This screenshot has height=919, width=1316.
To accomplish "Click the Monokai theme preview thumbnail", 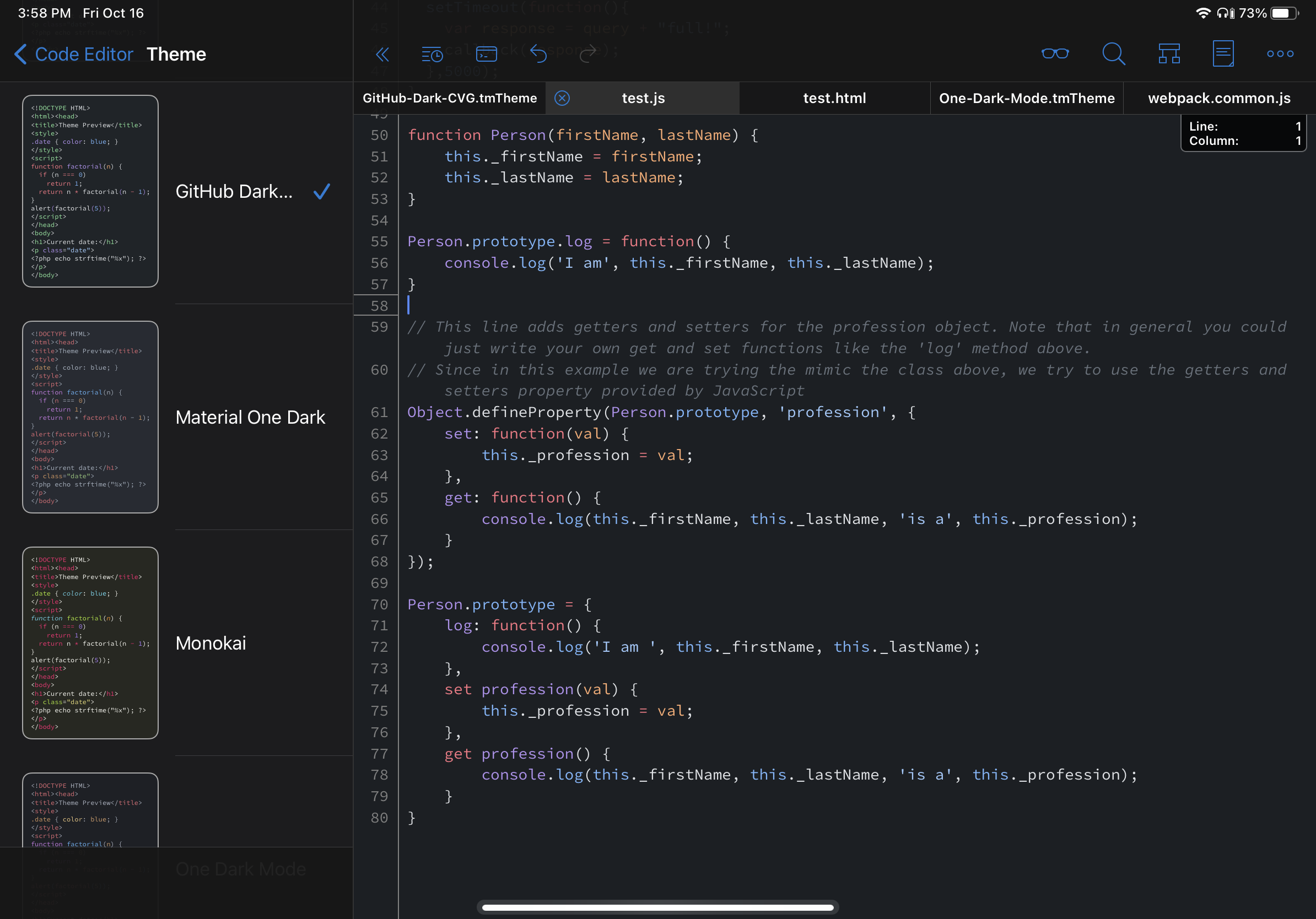I will pos(90,643).
